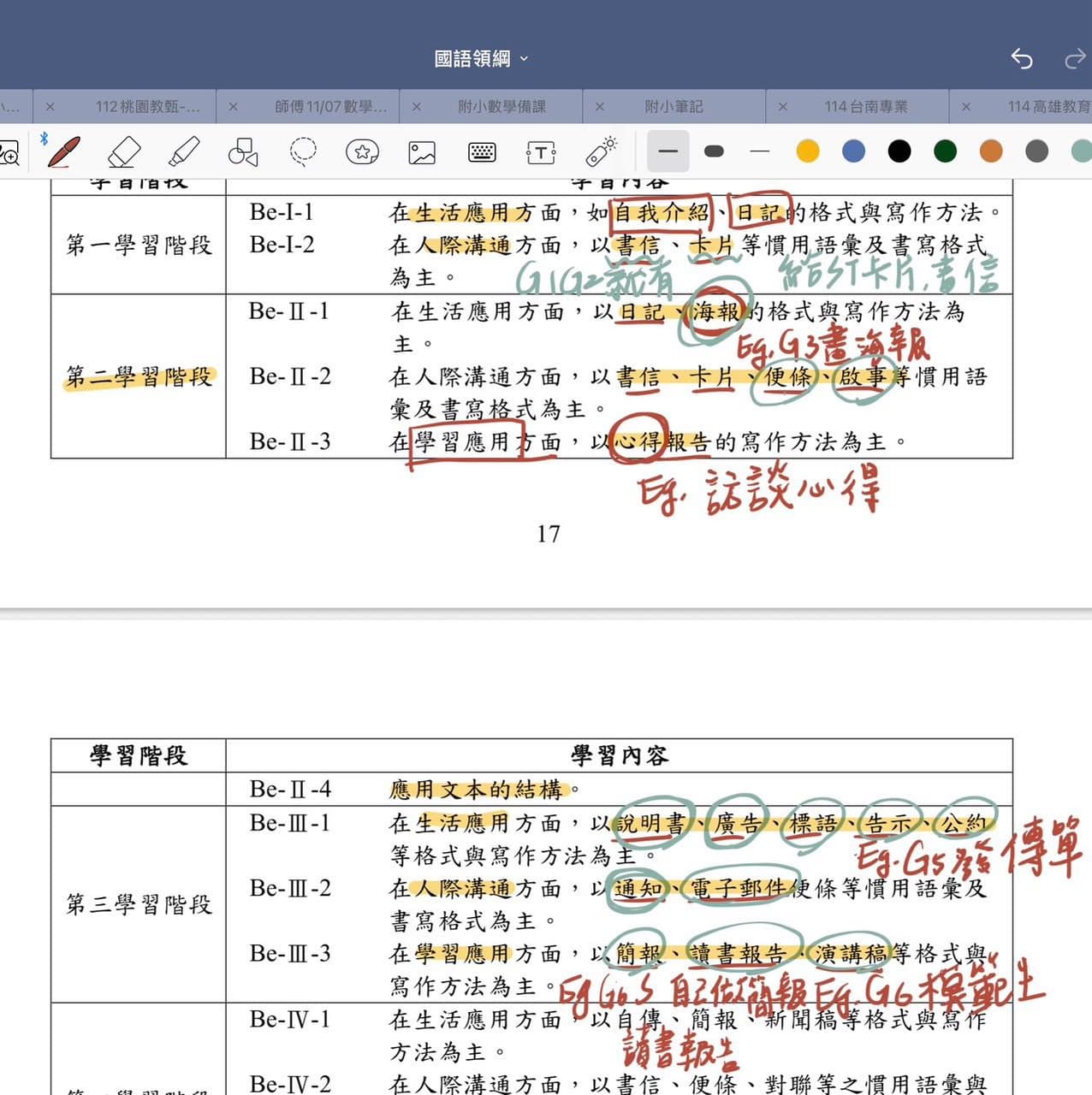Select the eraser tool
Image resolution: width=1092 pixels, height=1095 pixels.
click(x=124, y=152)
